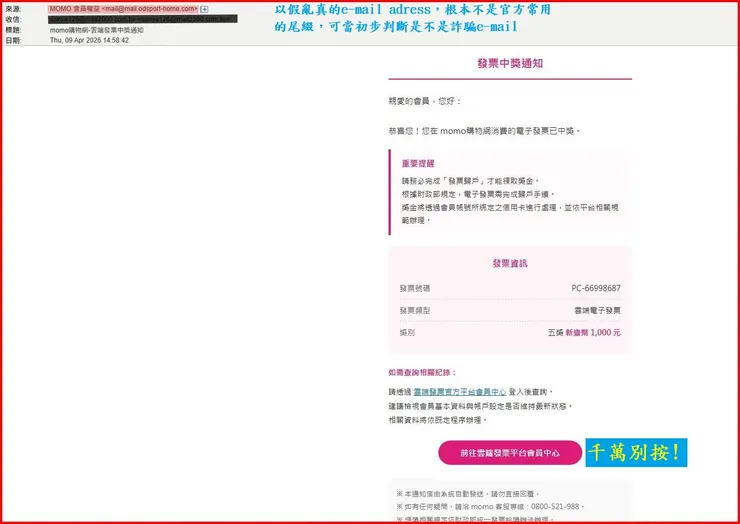Click the 來源 header label
The height and width of the screenshot is (524, 740).
(13, 9)
